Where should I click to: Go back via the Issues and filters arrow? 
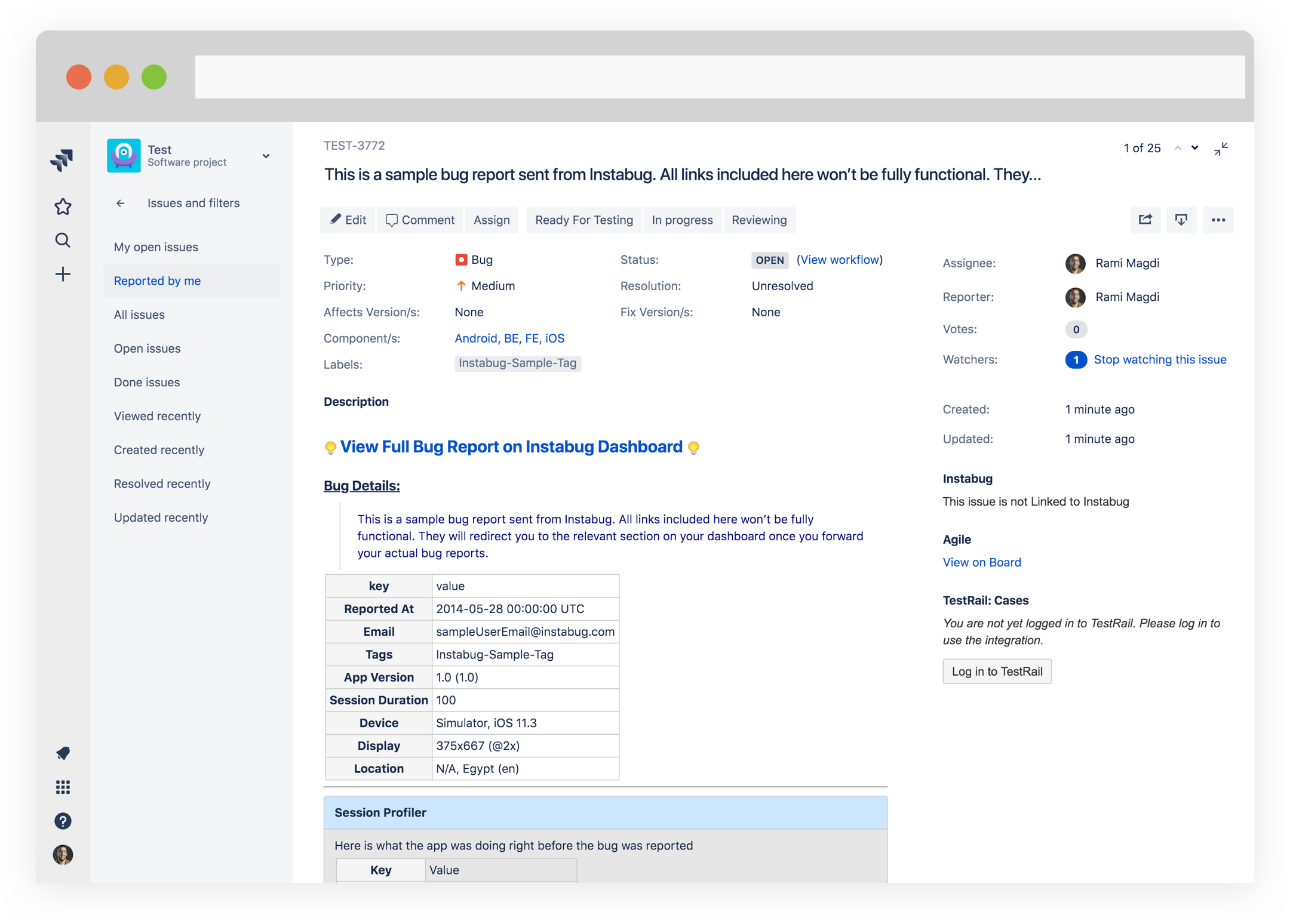(x=120, y=203)
